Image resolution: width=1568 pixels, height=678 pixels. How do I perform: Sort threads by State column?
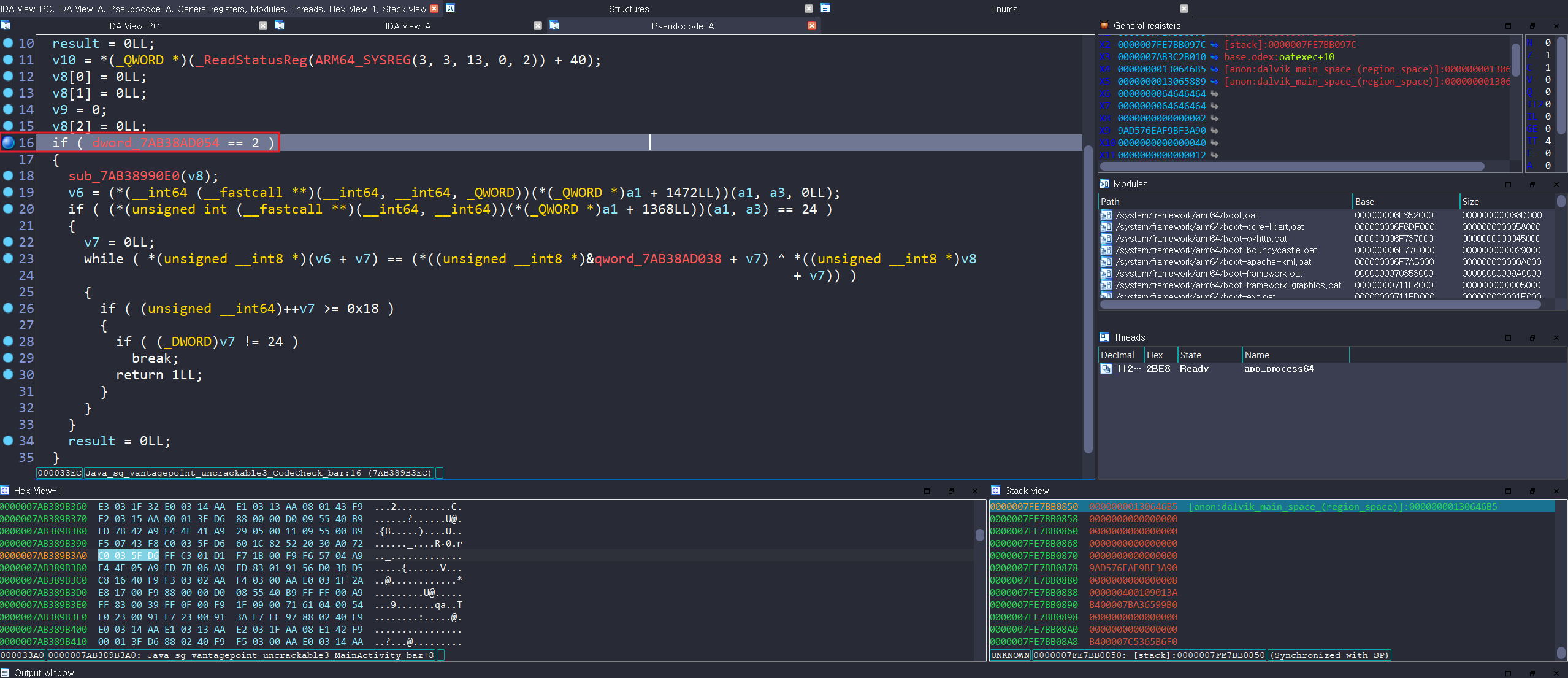click(1209, 355)
